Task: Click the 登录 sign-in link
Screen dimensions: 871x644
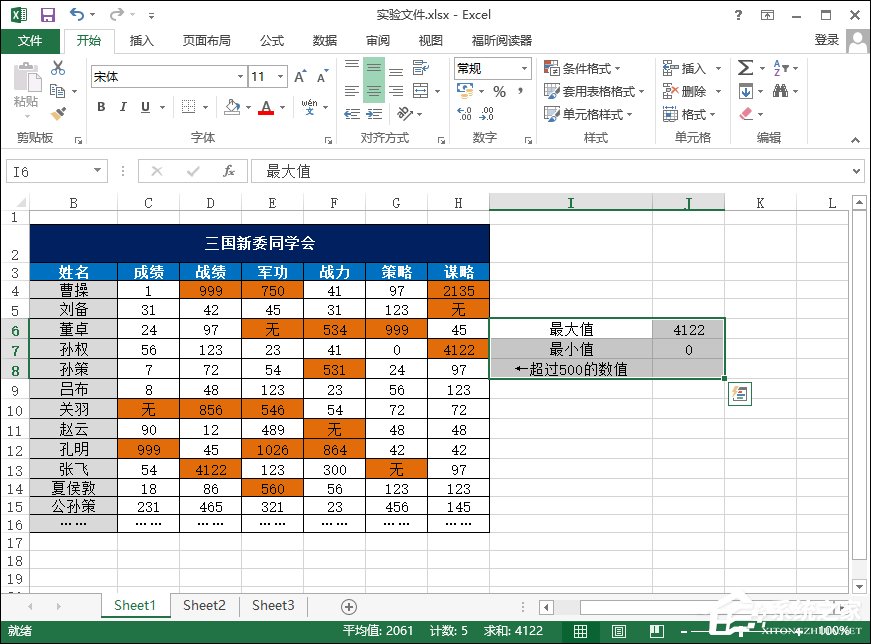Action: pyautogui.click(x=828, y=40)
